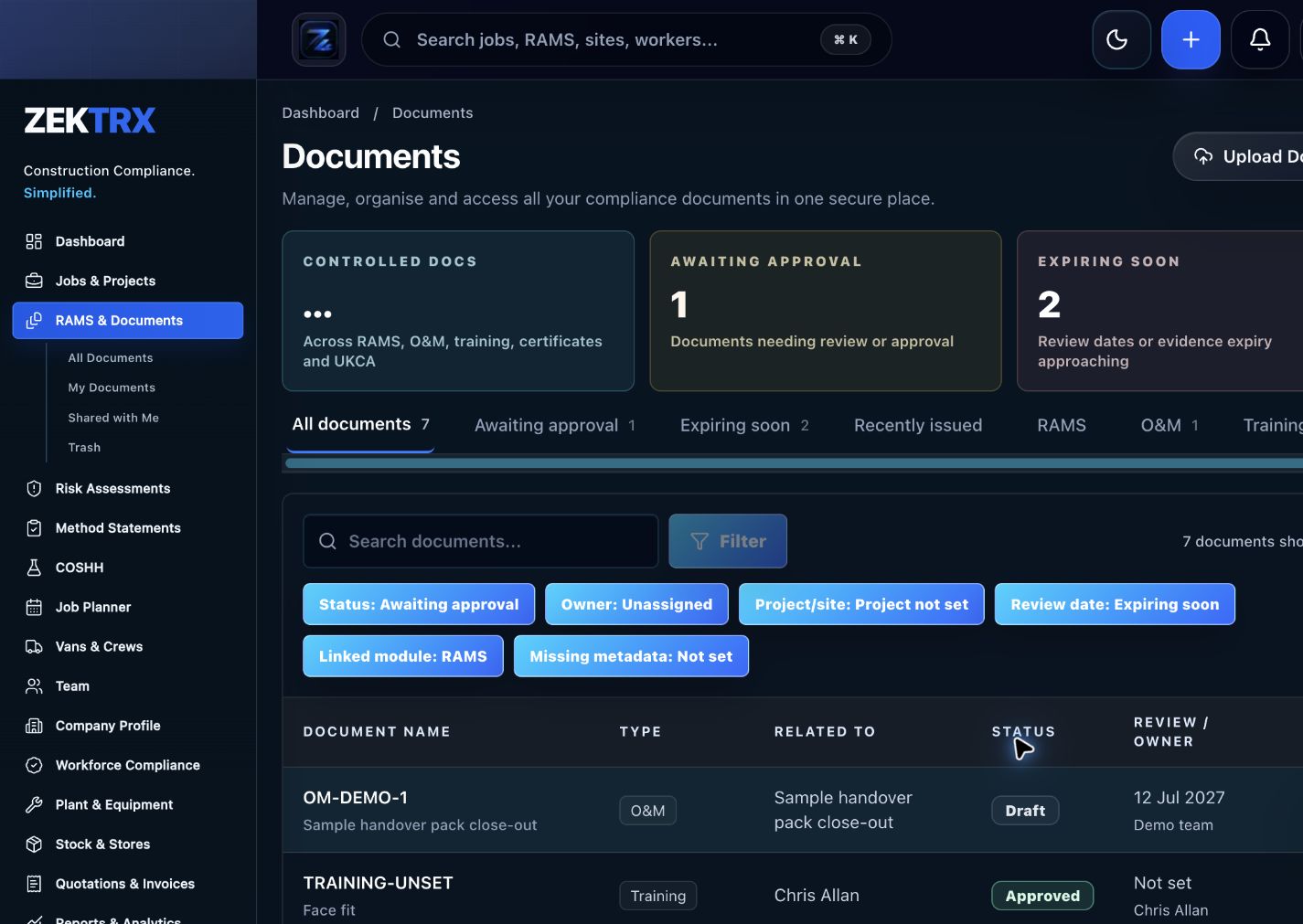The height and width of the screenshot is (924, 1303).
Task: Click the O&M type badge
Action: tap(647, 811)
